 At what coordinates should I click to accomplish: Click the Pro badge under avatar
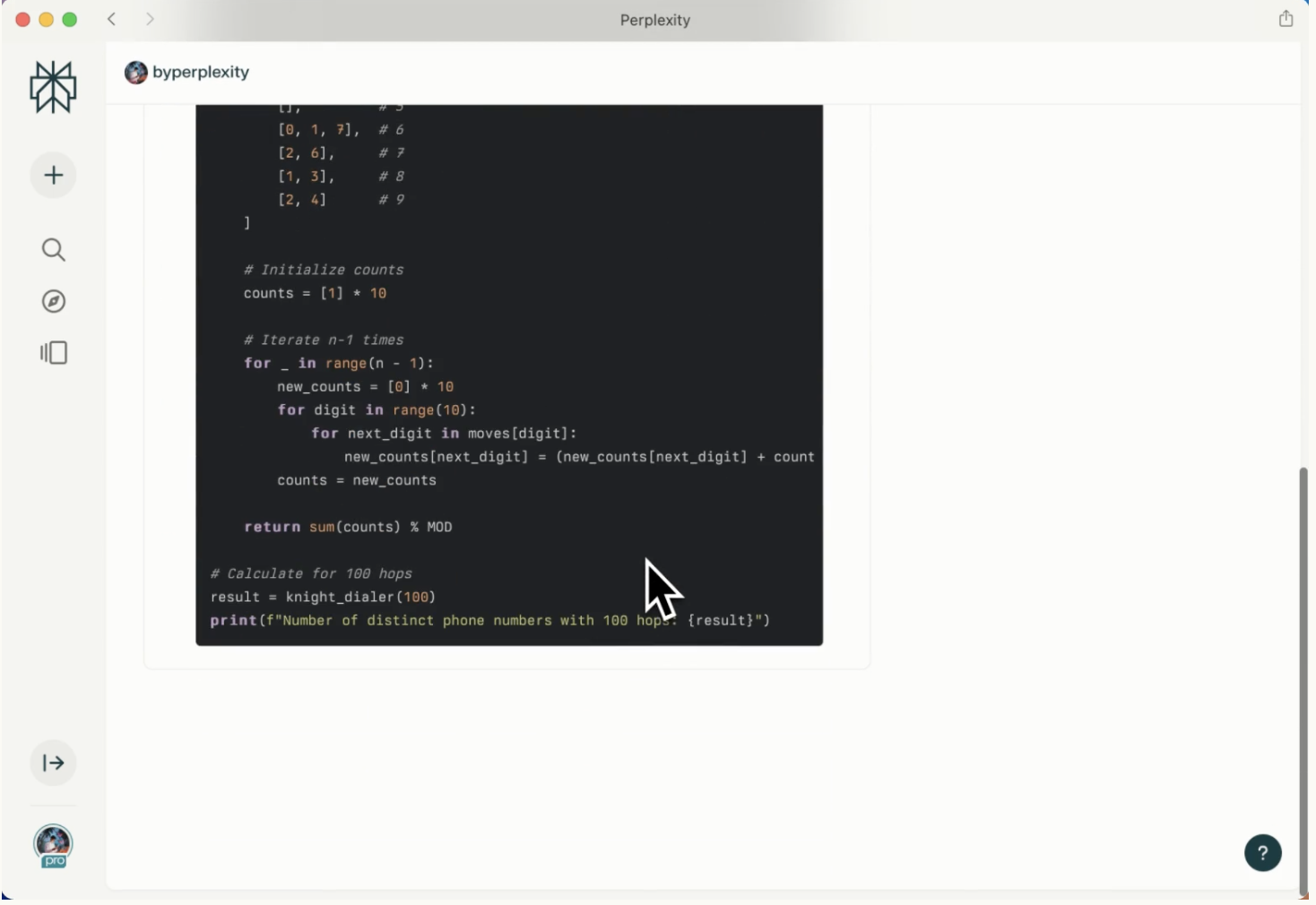coord(54,861)
